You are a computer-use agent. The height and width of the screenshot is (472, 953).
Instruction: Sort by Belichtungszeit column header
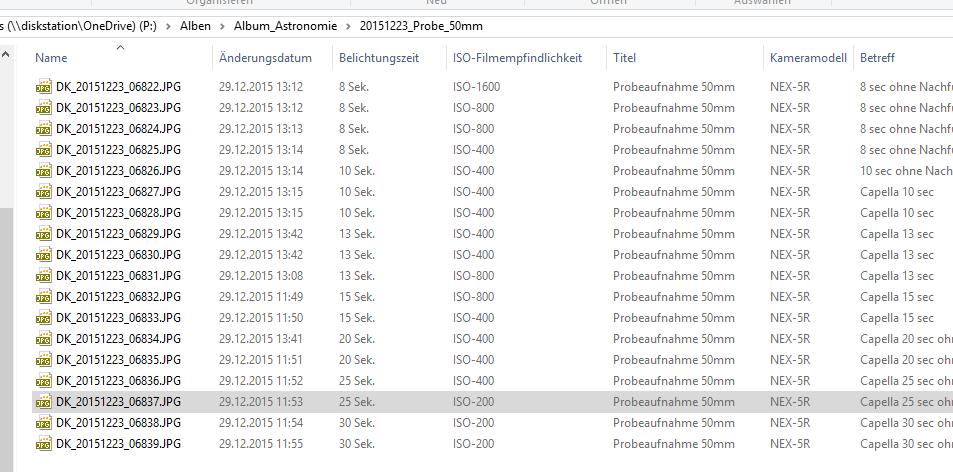(378, 58)
